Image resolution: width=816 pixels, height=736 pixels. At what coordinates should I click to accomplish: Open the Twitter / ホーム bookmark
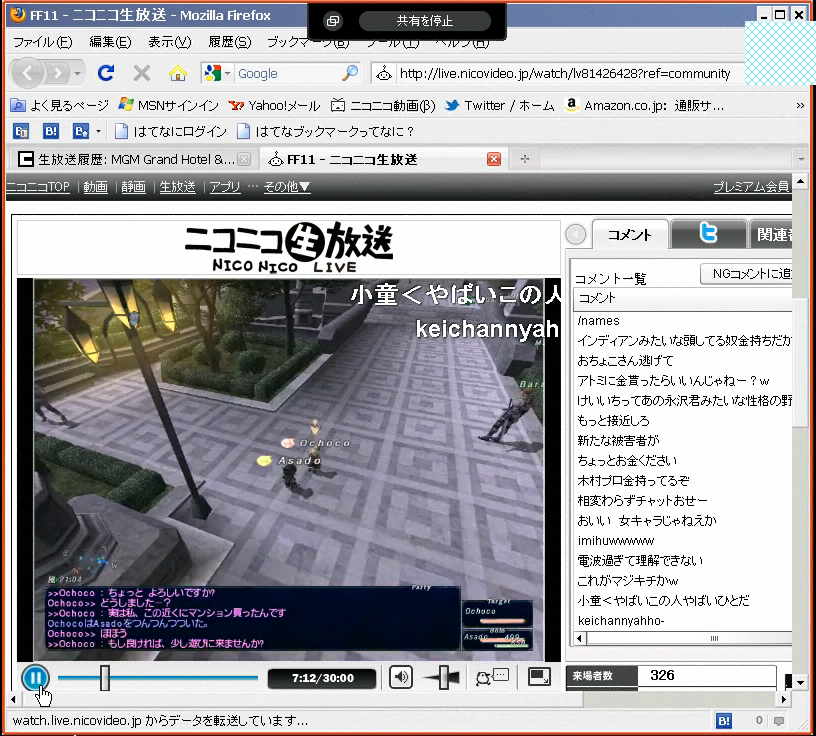tap(500, 106)
